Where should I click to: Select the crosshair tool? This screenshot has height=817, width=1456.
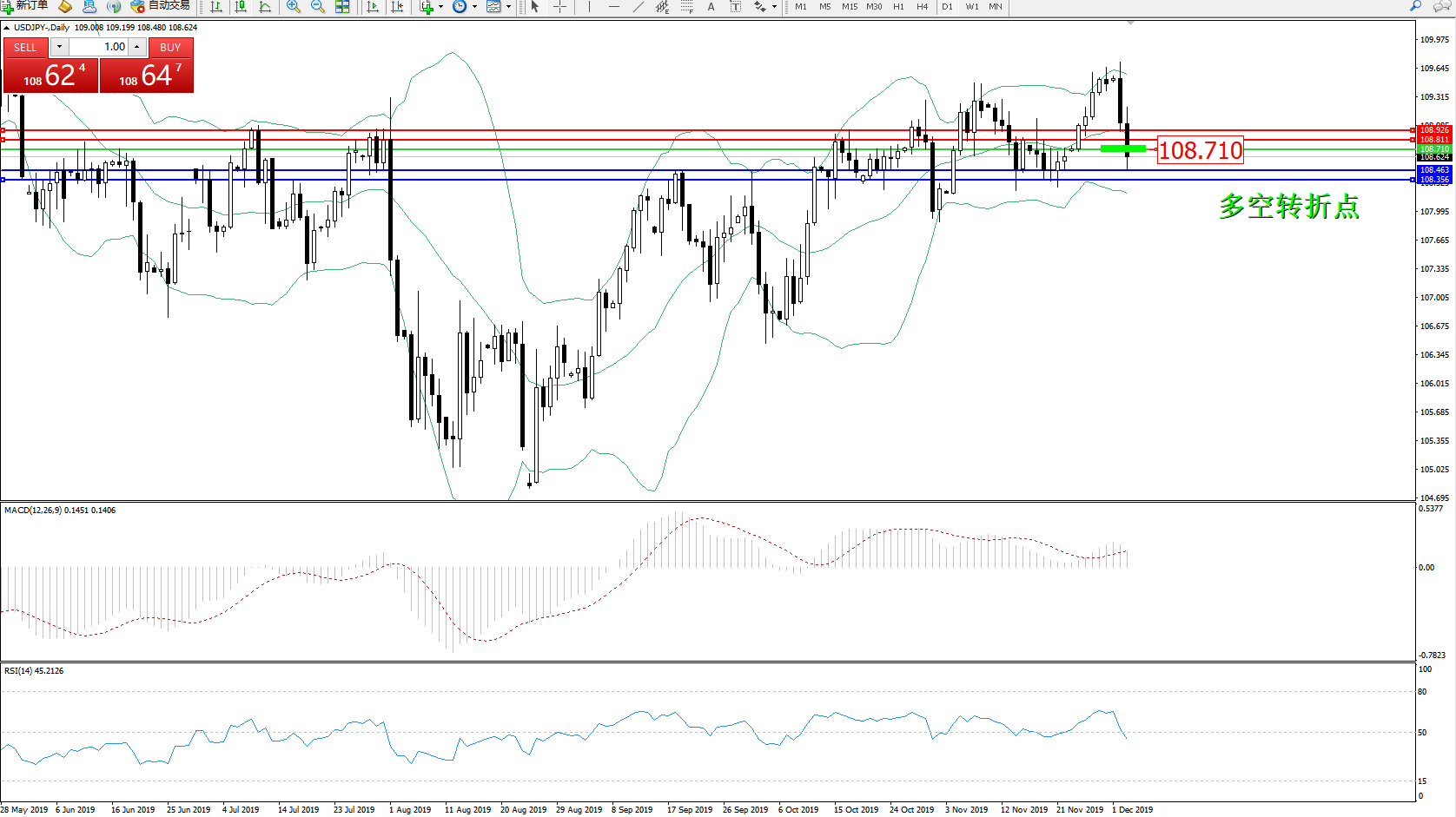pos(560,7)
